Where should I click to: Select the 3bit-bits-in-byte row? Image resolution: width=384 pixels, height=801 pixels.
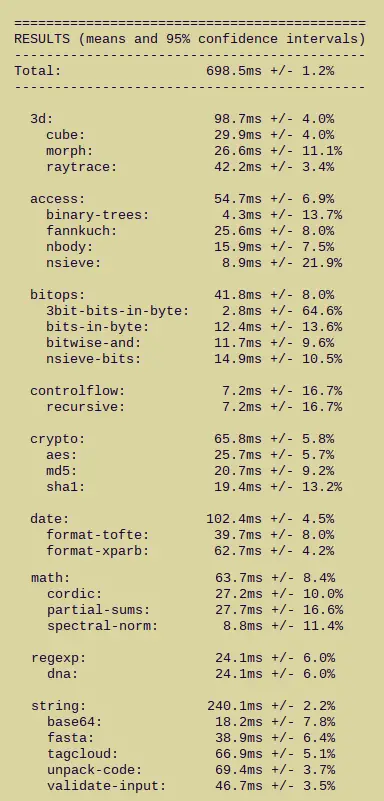(x=194, y=311)
